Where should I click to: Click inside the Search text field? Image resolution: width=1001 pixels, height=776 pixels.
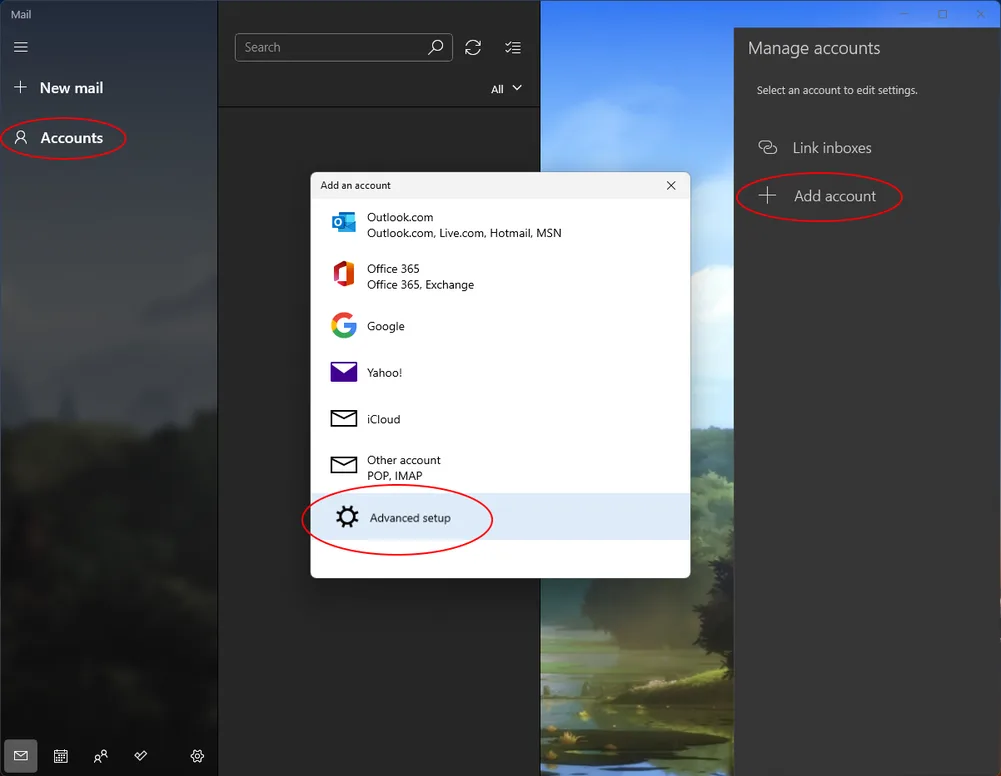click(328, 47)
